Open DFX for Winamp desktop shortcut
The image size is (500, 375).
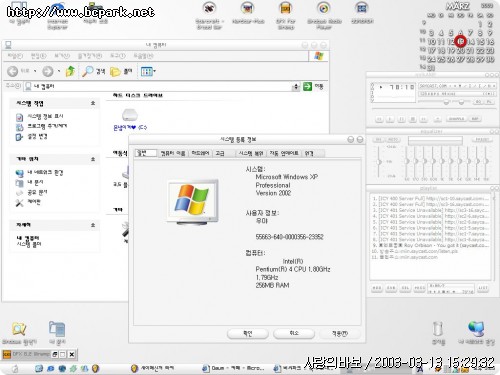(286, 15)
